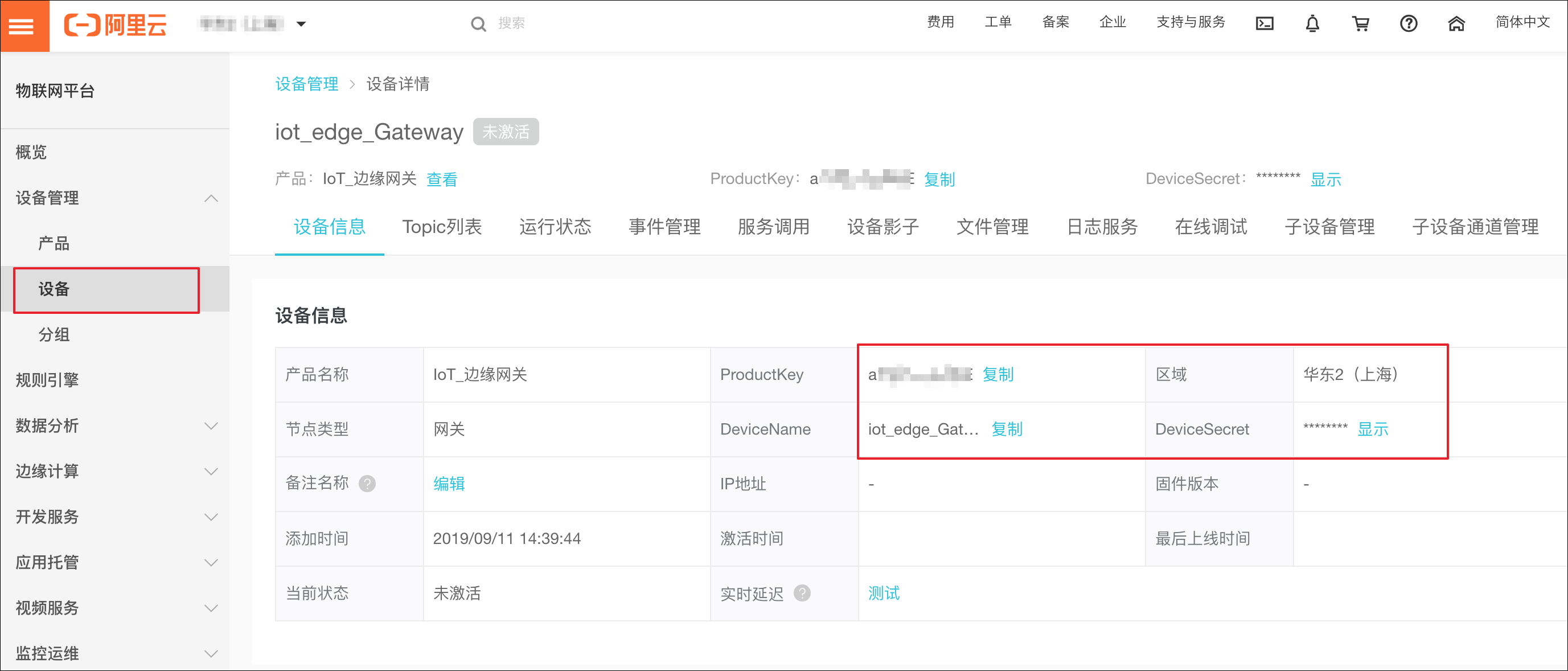
Task: Click help icon beside 备注名称
Action: click(x=367, y=484)
